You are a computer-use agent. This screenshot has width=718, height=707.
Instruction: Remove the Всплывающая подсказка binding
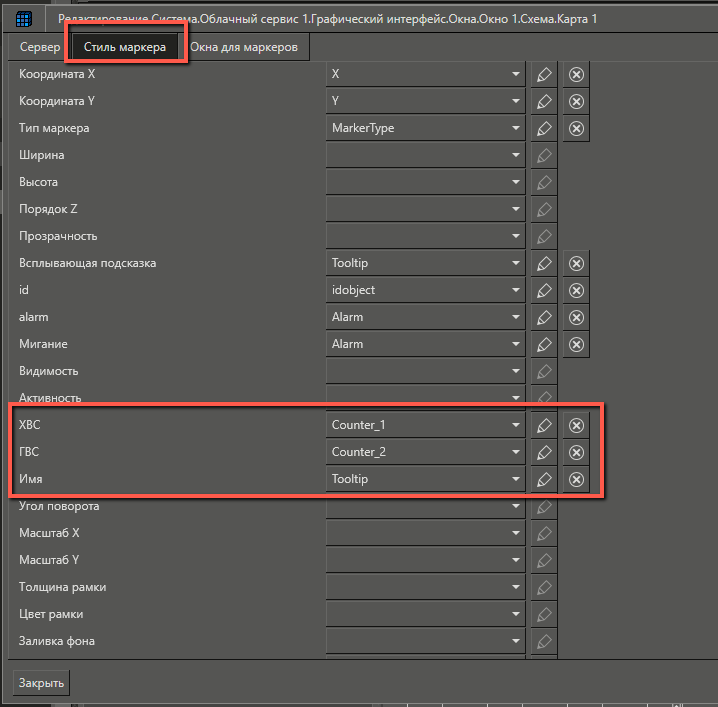coord(576,264)
